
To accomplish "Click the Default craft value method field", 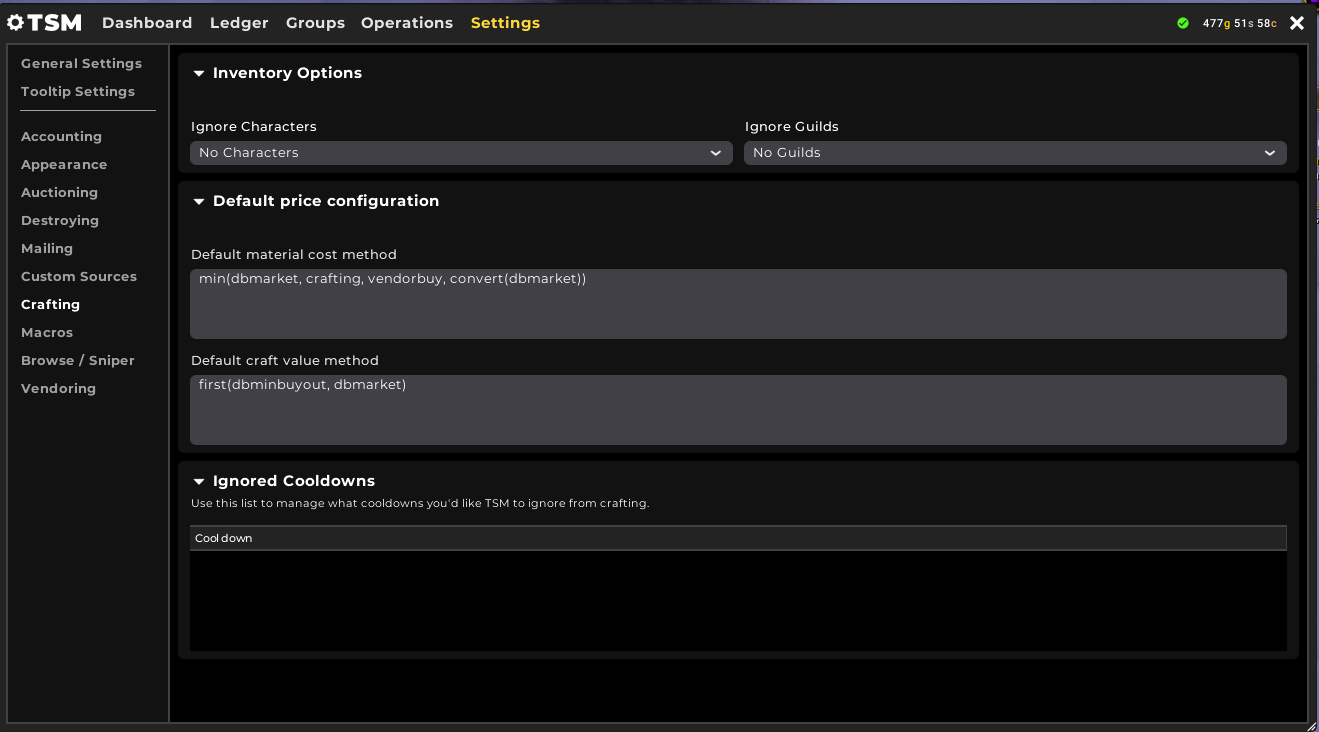I will pyautogui.click(x=737, y=409).
